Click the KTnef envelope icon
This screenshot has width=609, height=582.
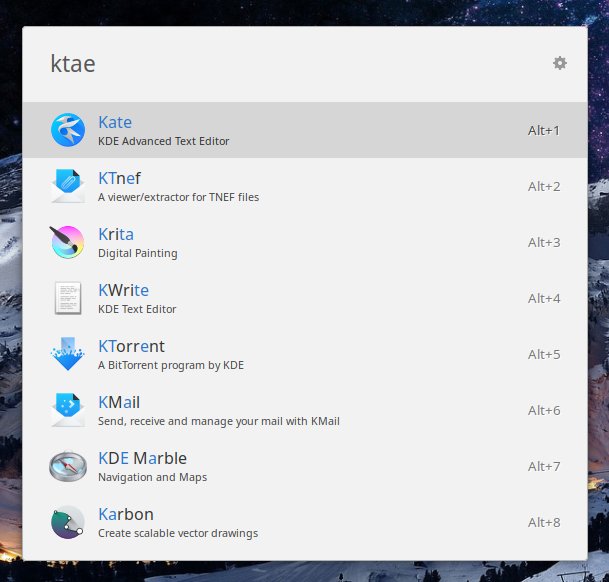(x=68, y=186)
